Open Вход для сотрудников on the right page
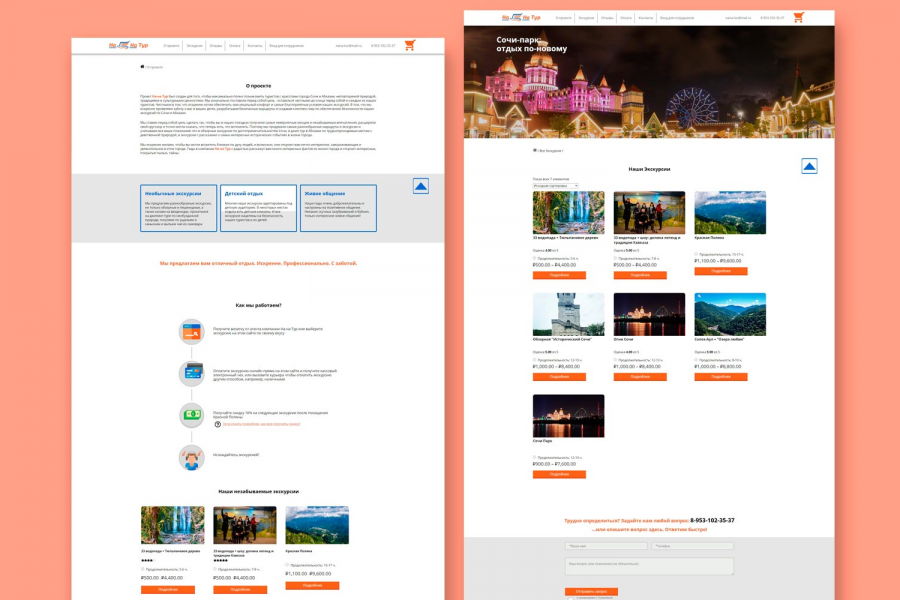900x600 pixels. point(677,18)
